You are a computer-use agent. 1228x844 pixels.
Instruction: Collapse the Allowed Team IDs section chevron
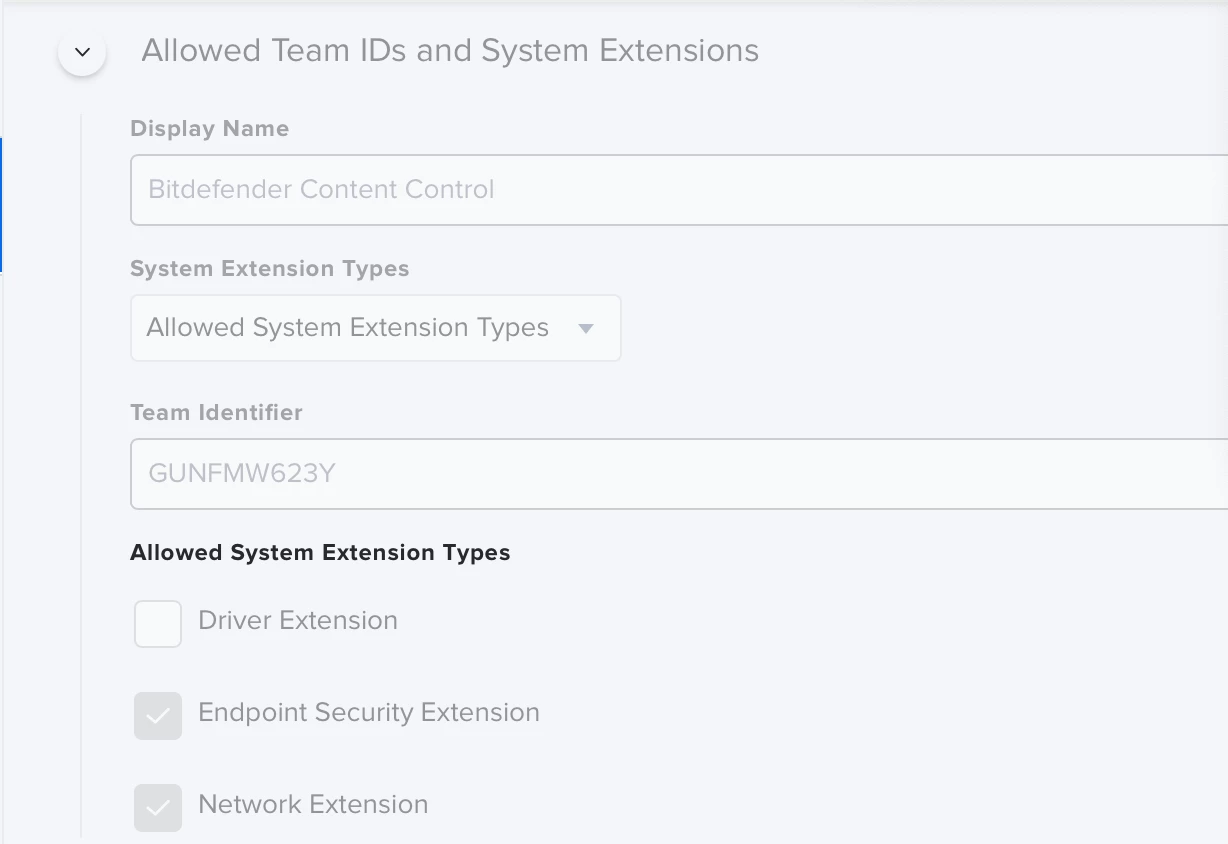[83, 52]
